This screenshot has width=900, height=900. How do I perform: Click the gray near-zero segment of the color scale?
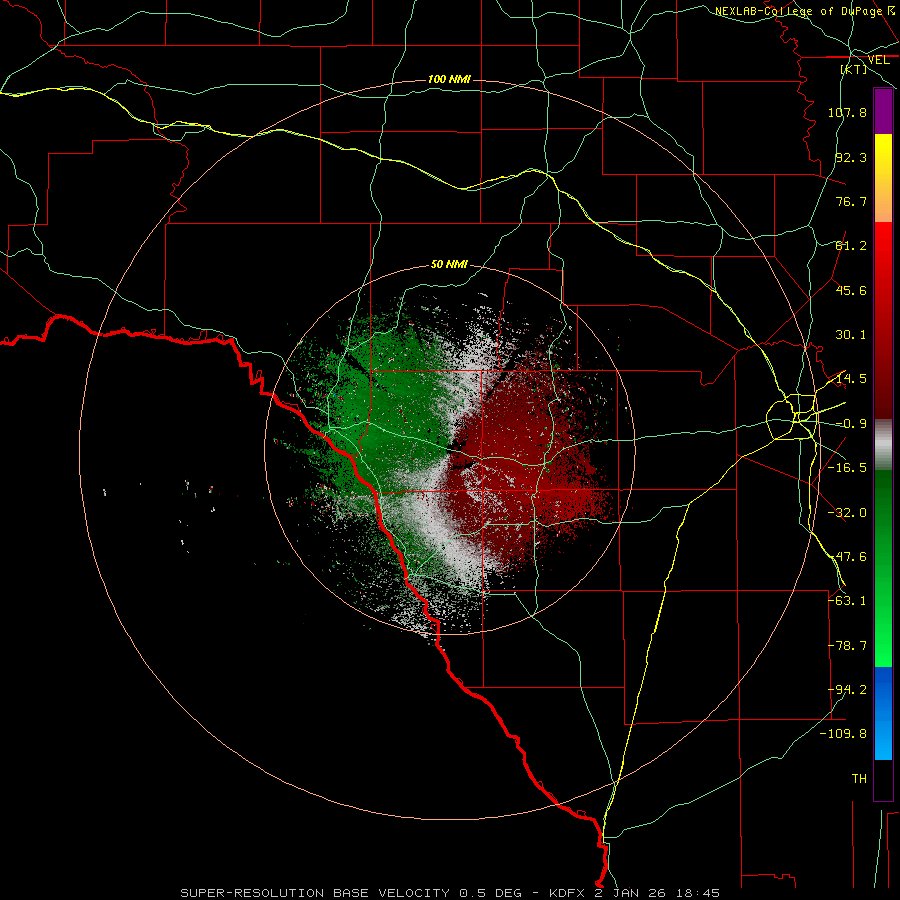point(883,445)
